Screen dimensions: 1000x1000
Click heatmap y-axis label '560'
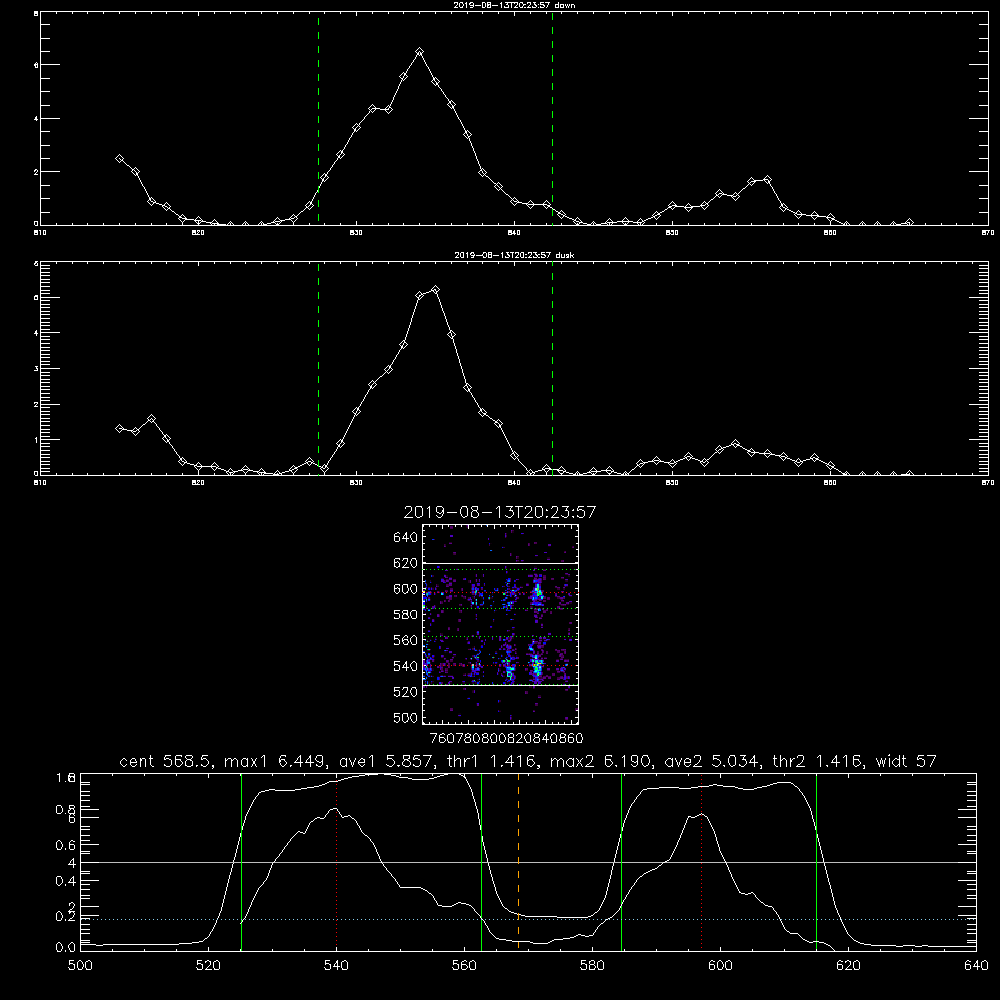coord(406,640)
